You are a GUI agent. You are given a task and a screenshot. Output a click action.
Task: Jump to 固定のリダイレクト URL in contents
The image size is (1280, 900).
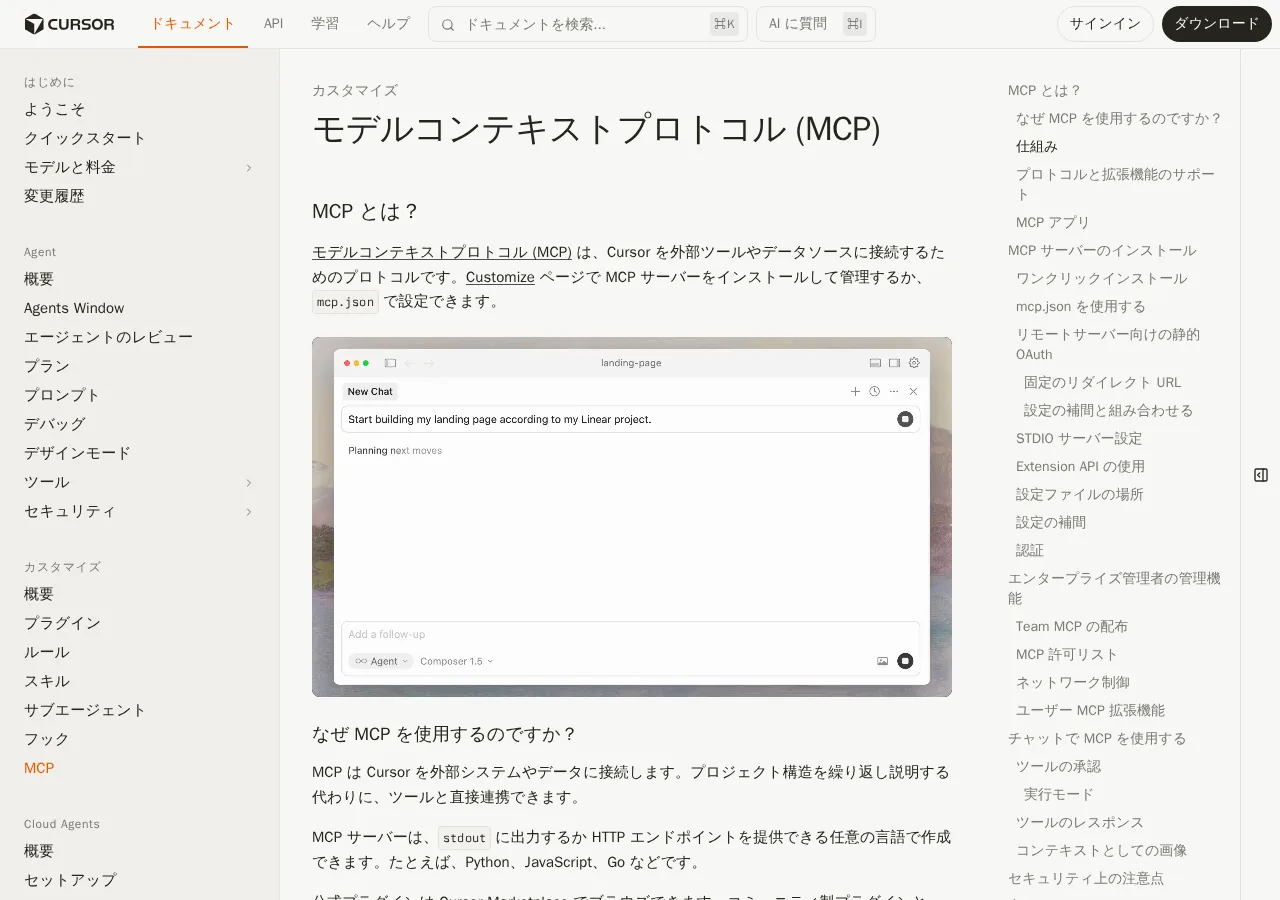(1103, 383)
